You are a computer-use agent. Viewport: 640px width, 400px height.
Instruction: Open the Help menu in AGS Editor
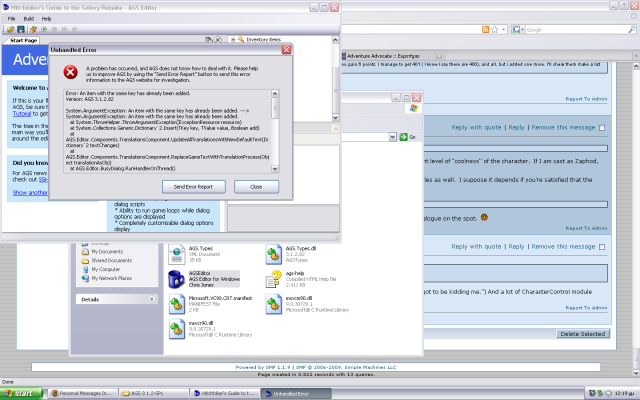[x=46, y=19]
